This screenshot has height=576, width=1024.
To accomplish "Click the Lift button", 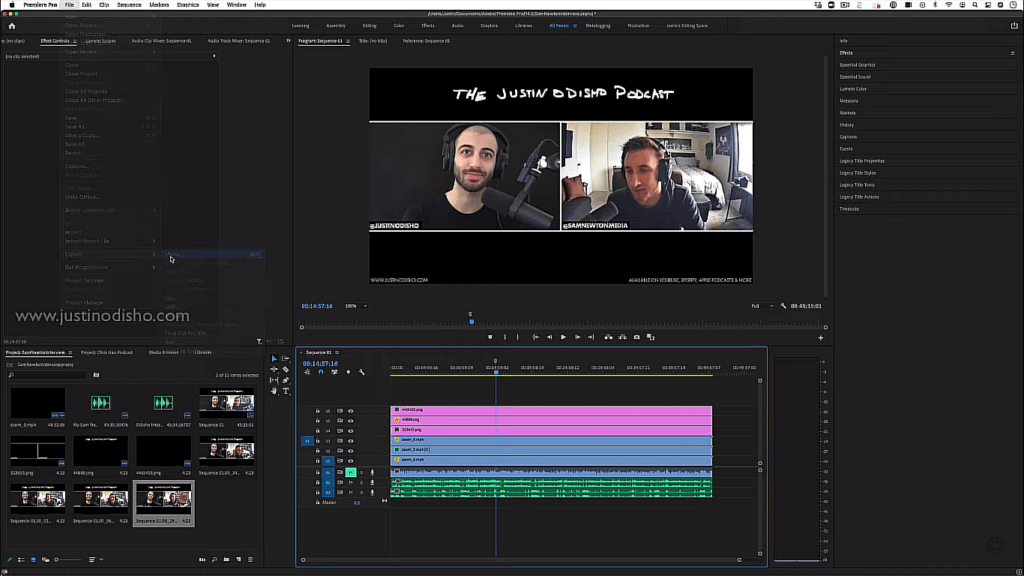I will click(608, 337).
